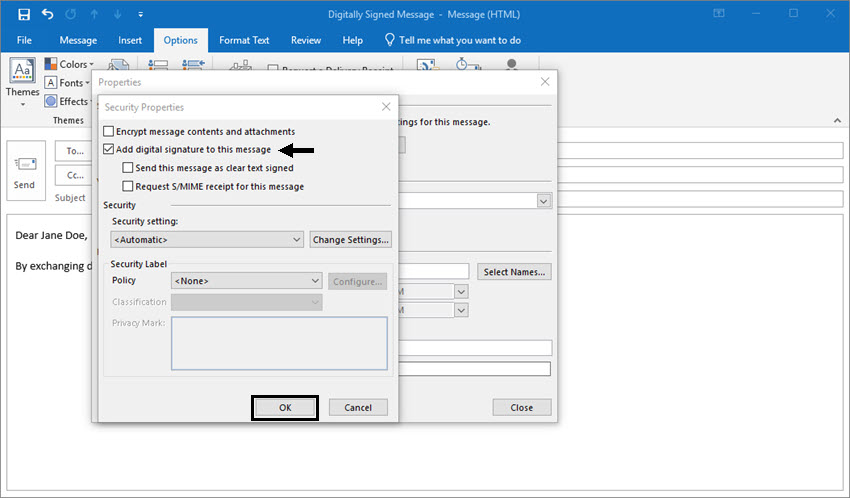The width and height of the screenshot is (850, 498).
Task: Check Send this message as clear text signed
Action: coord(128,167)
